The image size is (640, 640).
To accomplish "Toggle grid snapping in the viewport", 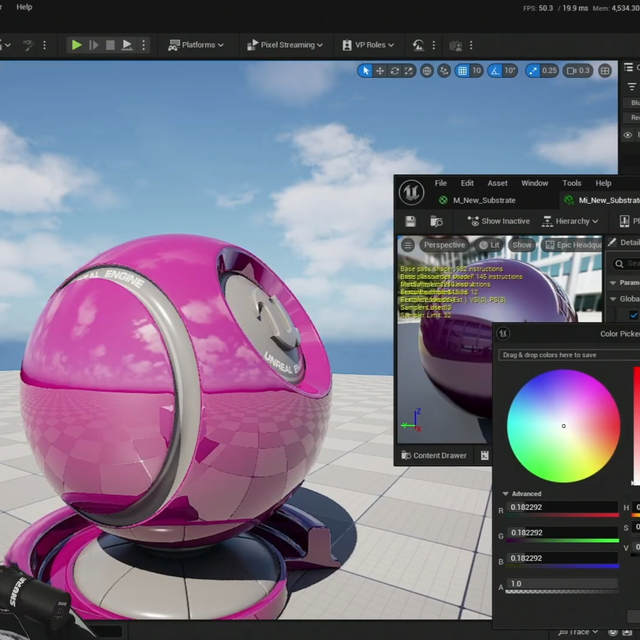I will point(462,71).
